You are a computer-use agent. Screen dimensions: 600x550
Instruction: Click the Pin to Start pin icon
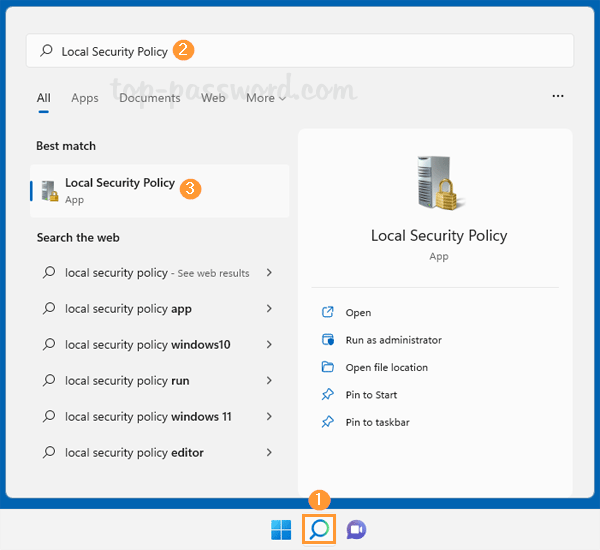pyautogui.click(x=327, y=395)
